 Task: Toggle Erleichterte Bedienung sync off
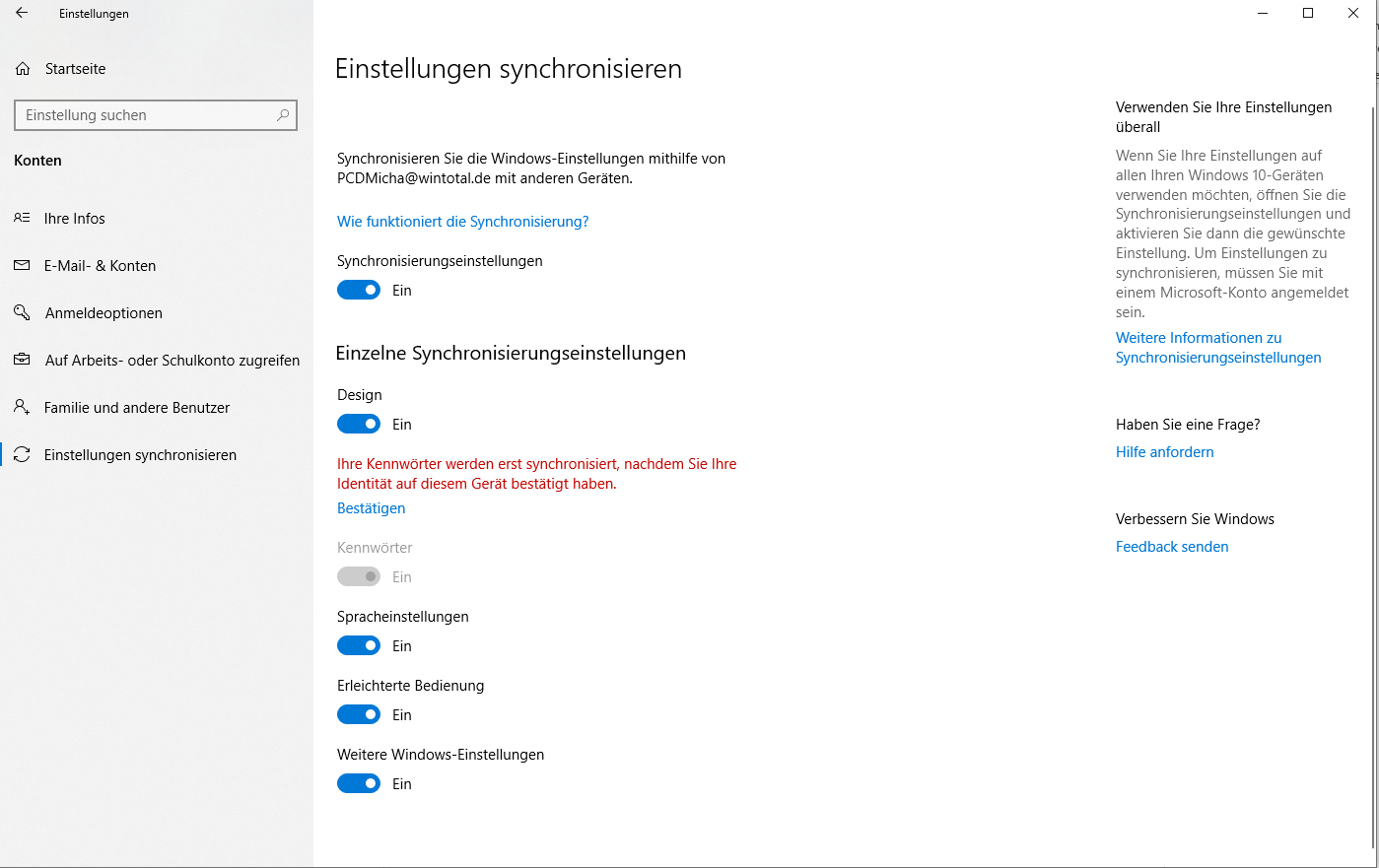point(359,715)
